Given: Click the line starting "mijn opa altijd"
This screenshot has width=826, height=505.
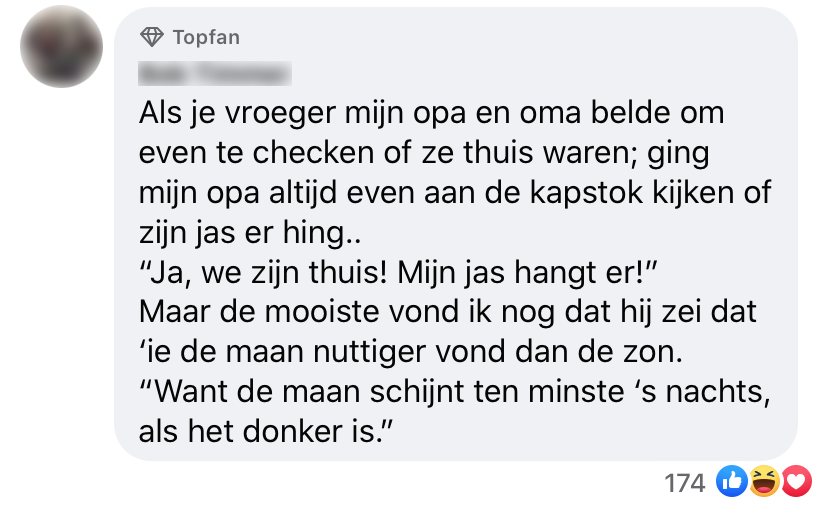Looking at the screenshot, I should pos(455,193).
